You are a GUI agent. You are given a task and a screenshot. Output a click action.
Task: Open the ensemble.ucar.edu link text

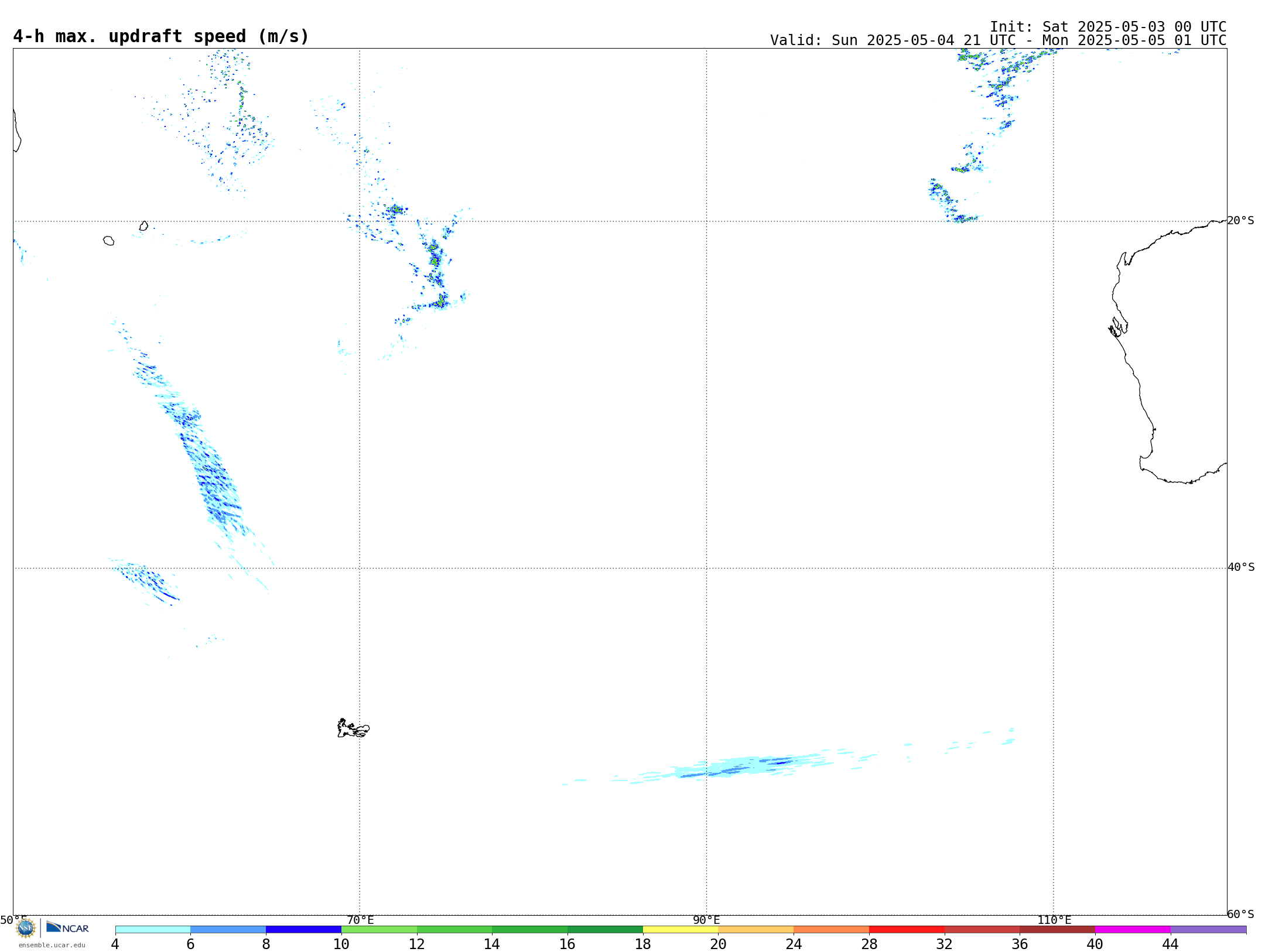click(x=52, y=945)
